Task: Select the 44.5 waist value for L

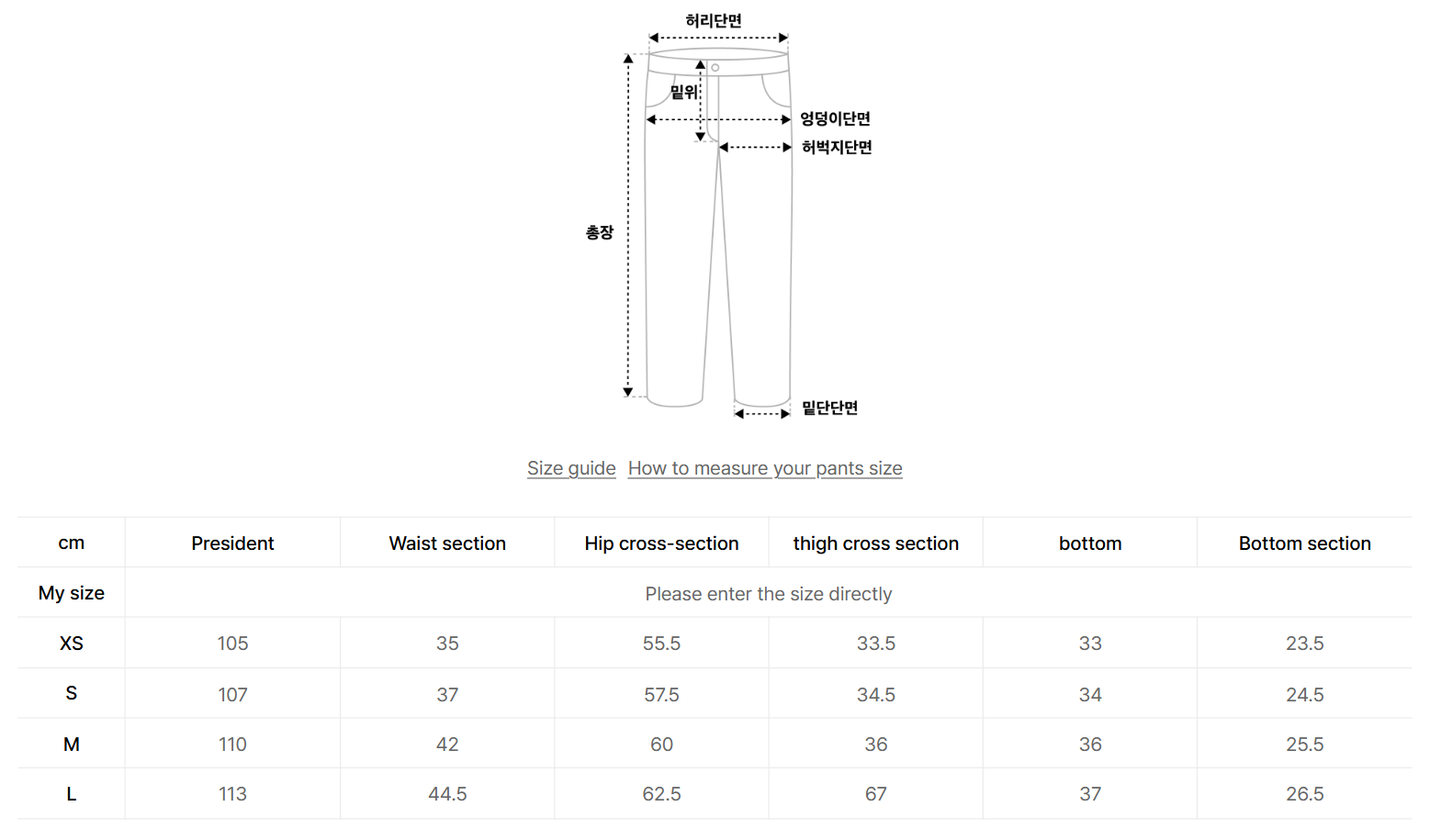Action: point(447,794)
